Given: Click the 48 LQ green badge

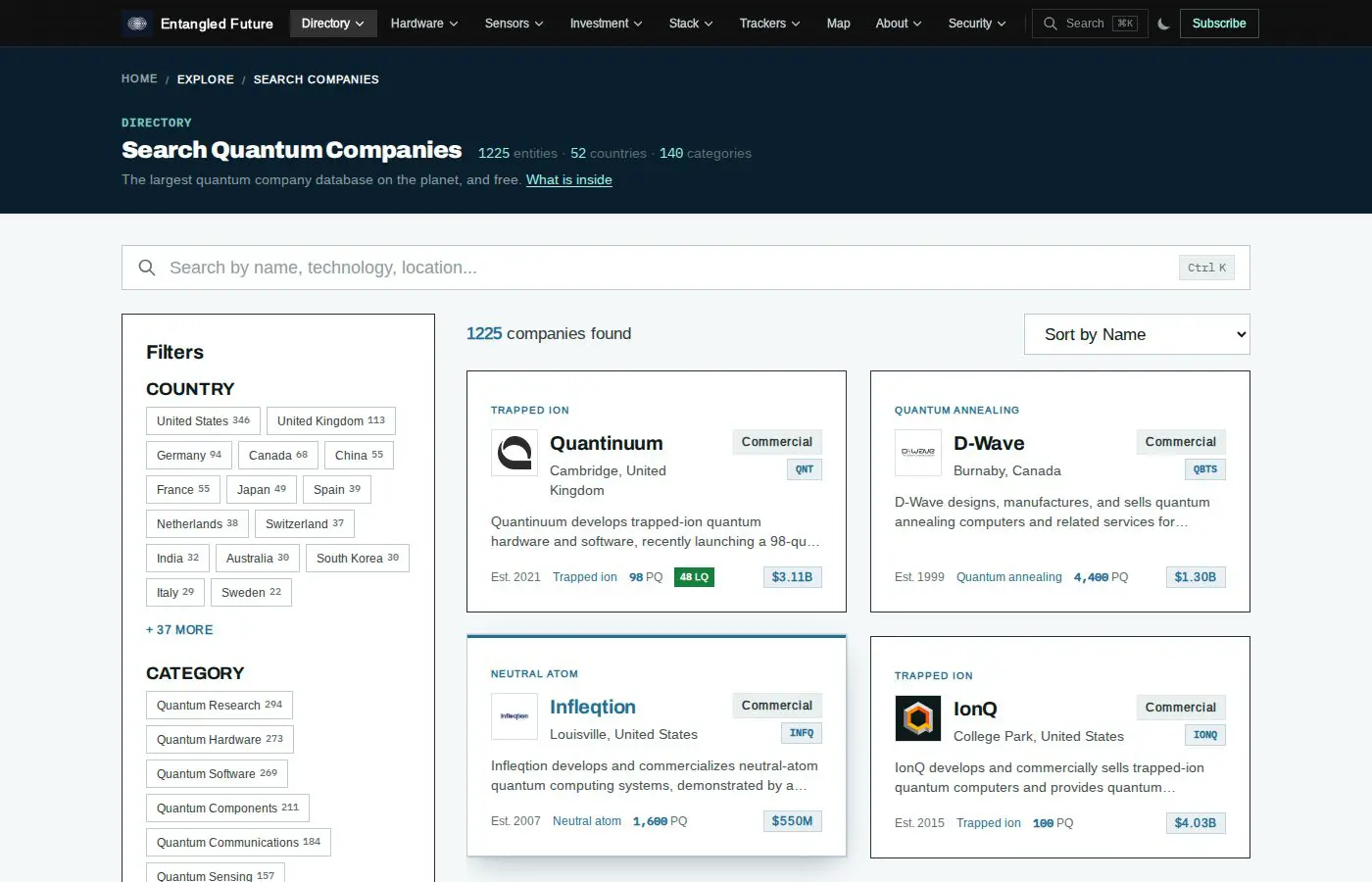Looking at the screenshot, I should tap(694, 577).
